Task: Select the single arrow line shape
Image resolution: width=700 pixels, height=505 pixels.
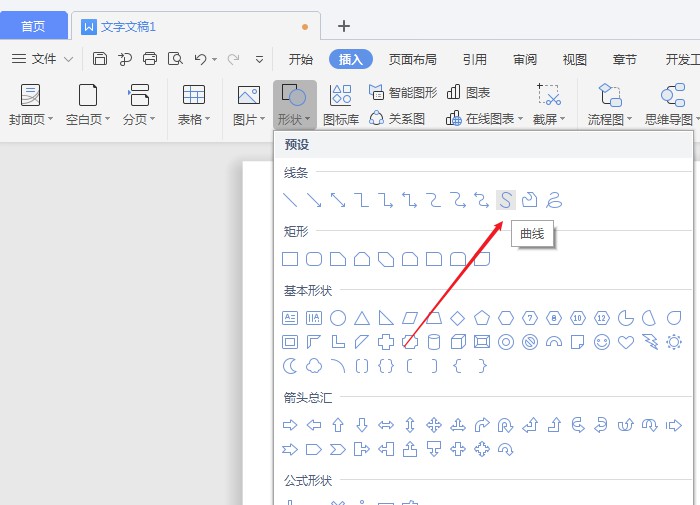Action: pos(314,200)
